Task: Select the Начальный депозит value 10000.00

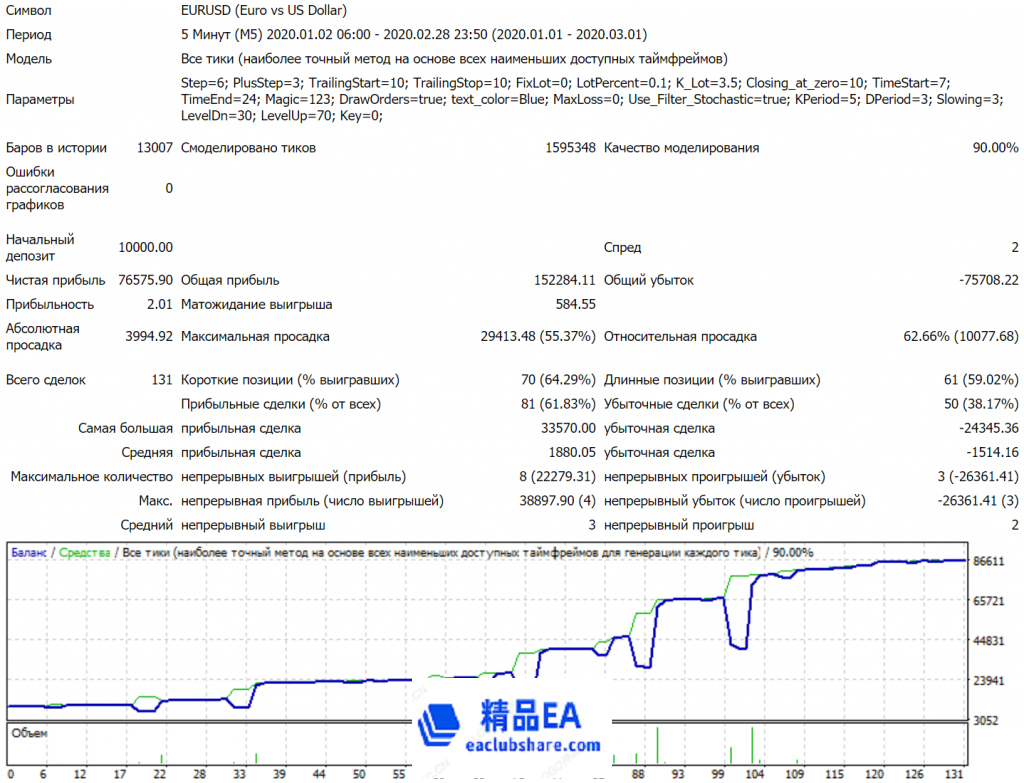Action: pyautogui.click(x=145, y=247)
